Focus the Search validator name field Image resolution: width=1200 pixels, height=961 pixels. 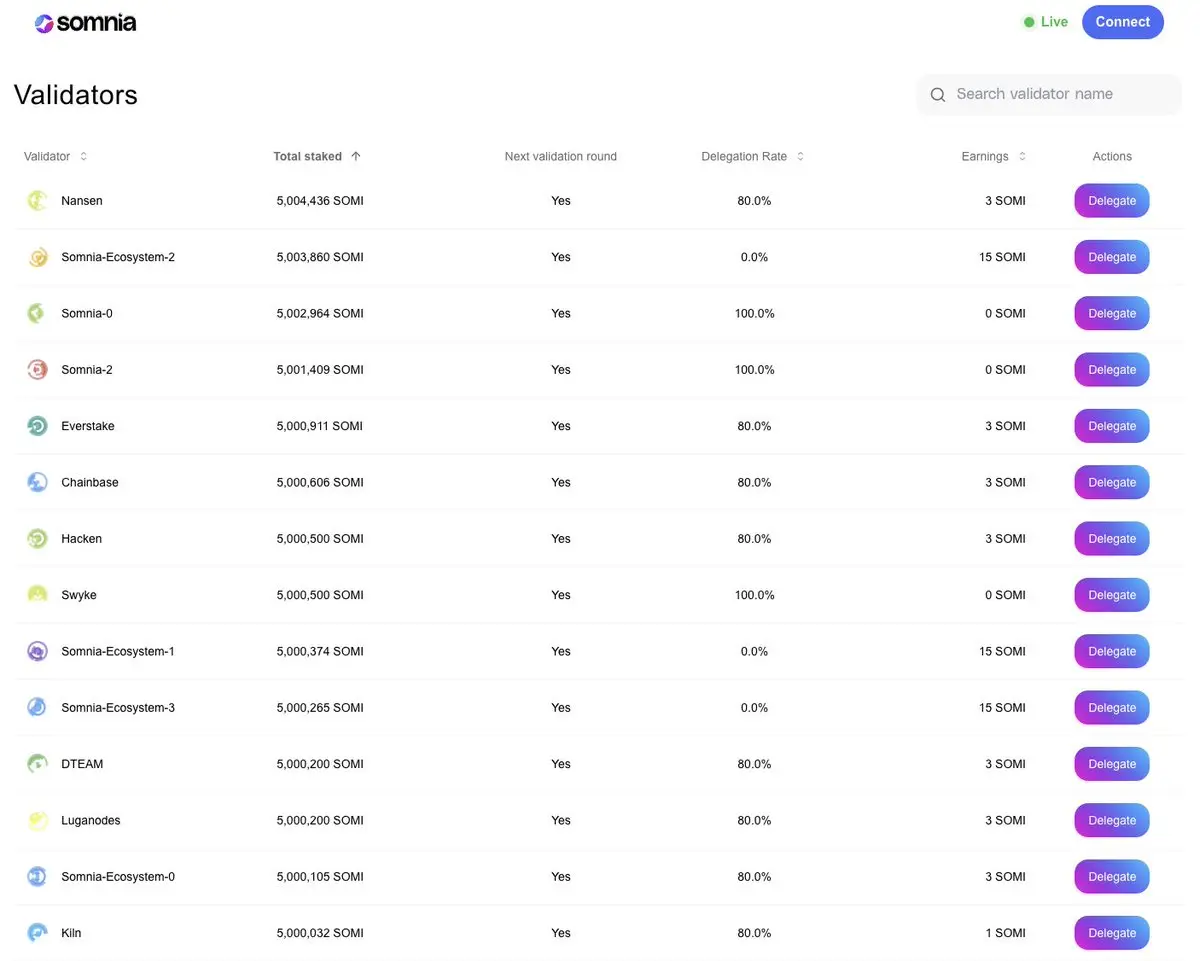1049,94
